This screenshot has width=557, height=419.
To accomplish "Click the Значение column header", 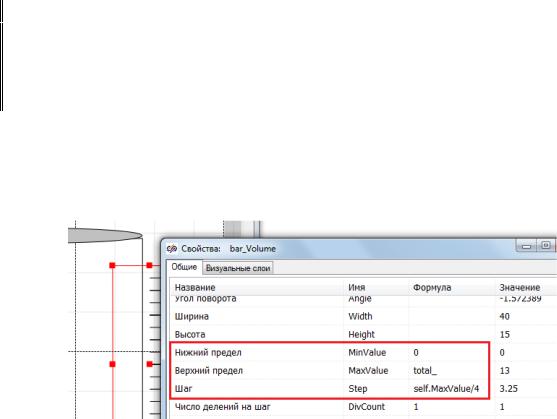I will pyautogui.click(x=526, y=287).
